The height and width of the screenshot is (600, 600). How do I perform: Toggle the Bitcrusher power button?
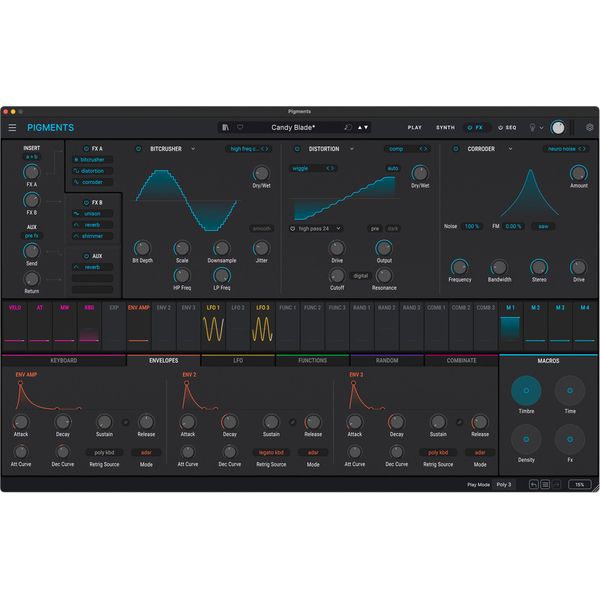pyautogui.click(x=138, y=149)
